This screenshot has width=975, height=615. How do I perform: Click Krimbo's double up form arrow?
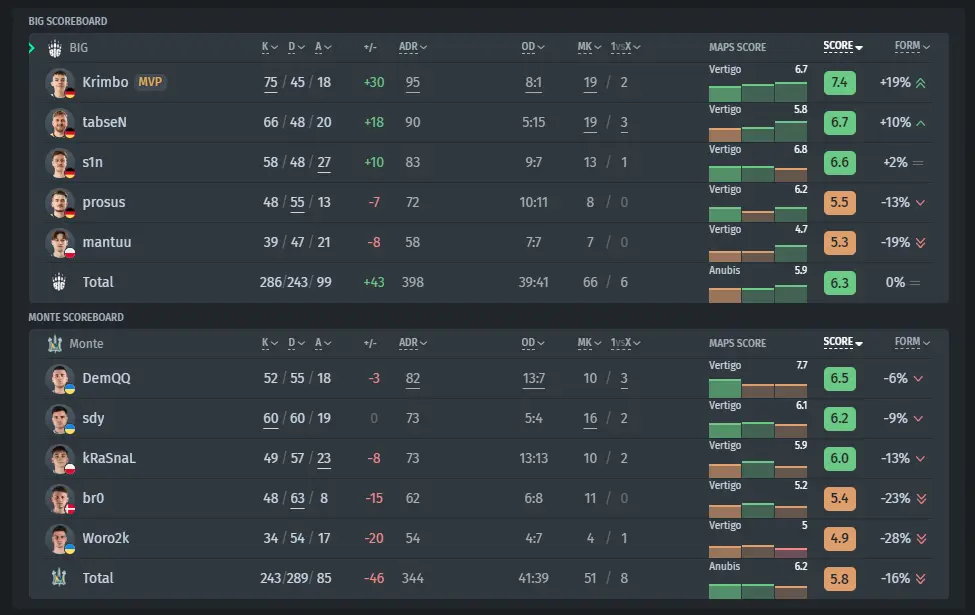tap(921, 83)
